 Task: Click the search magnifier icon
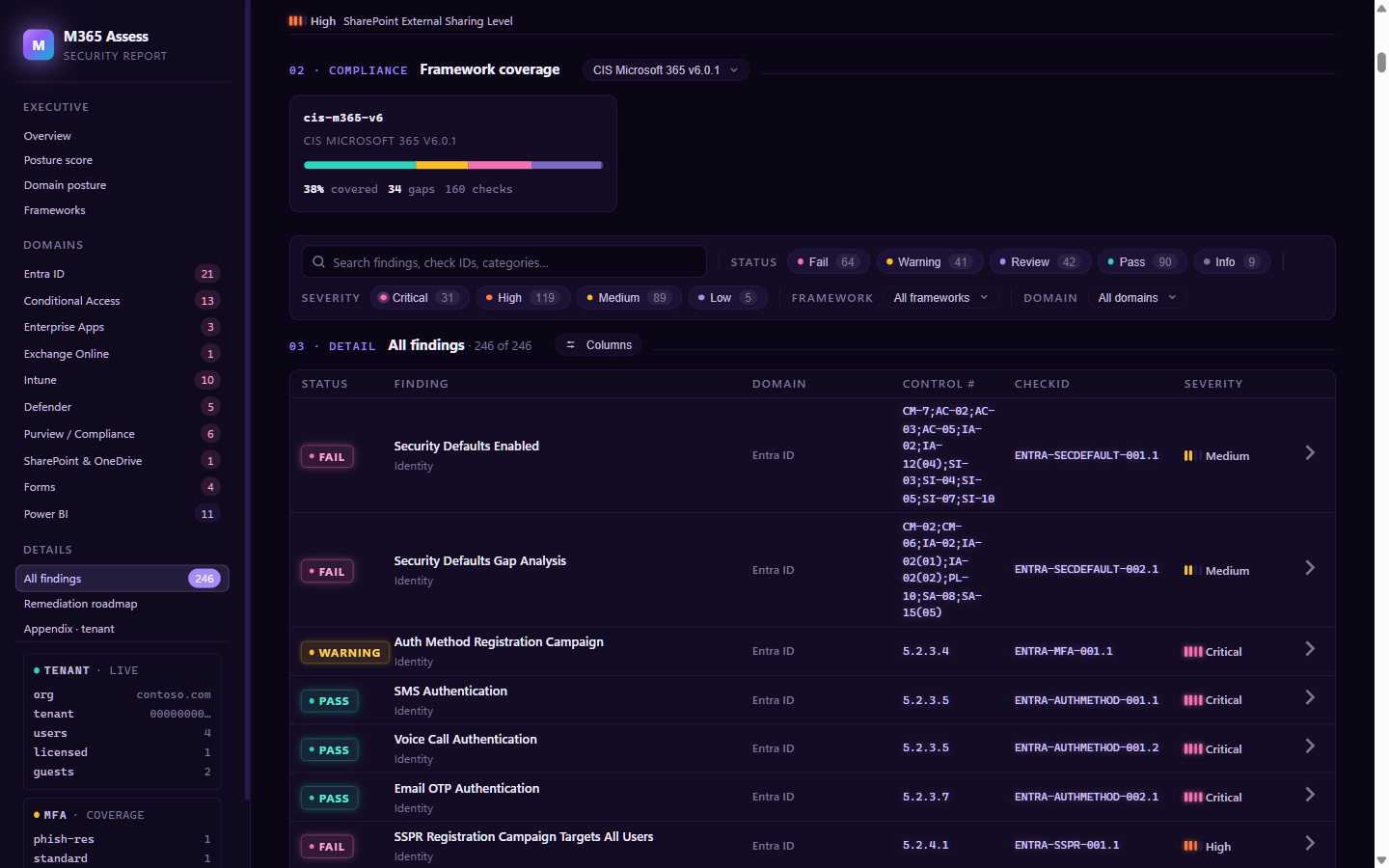tap(319, 261)
